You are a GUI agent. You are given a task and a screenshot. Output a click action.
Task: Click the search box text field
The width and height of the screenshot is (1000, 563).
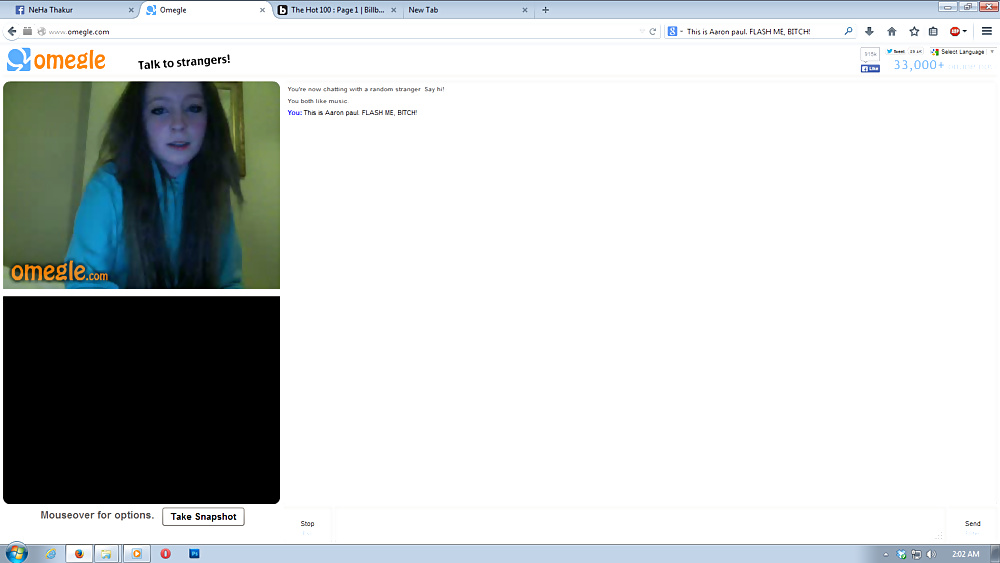click(763, 31)
